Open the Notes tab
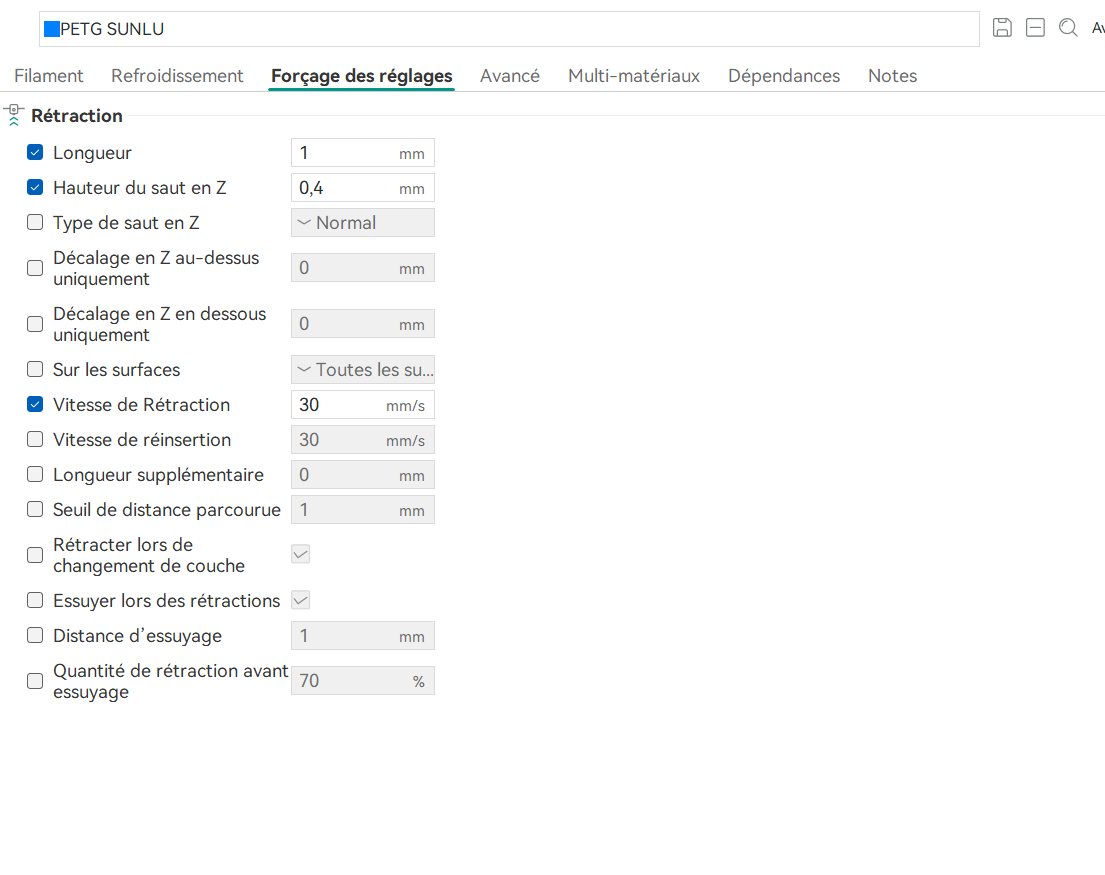The image size is (1105, 875). (x=892, y=76)
